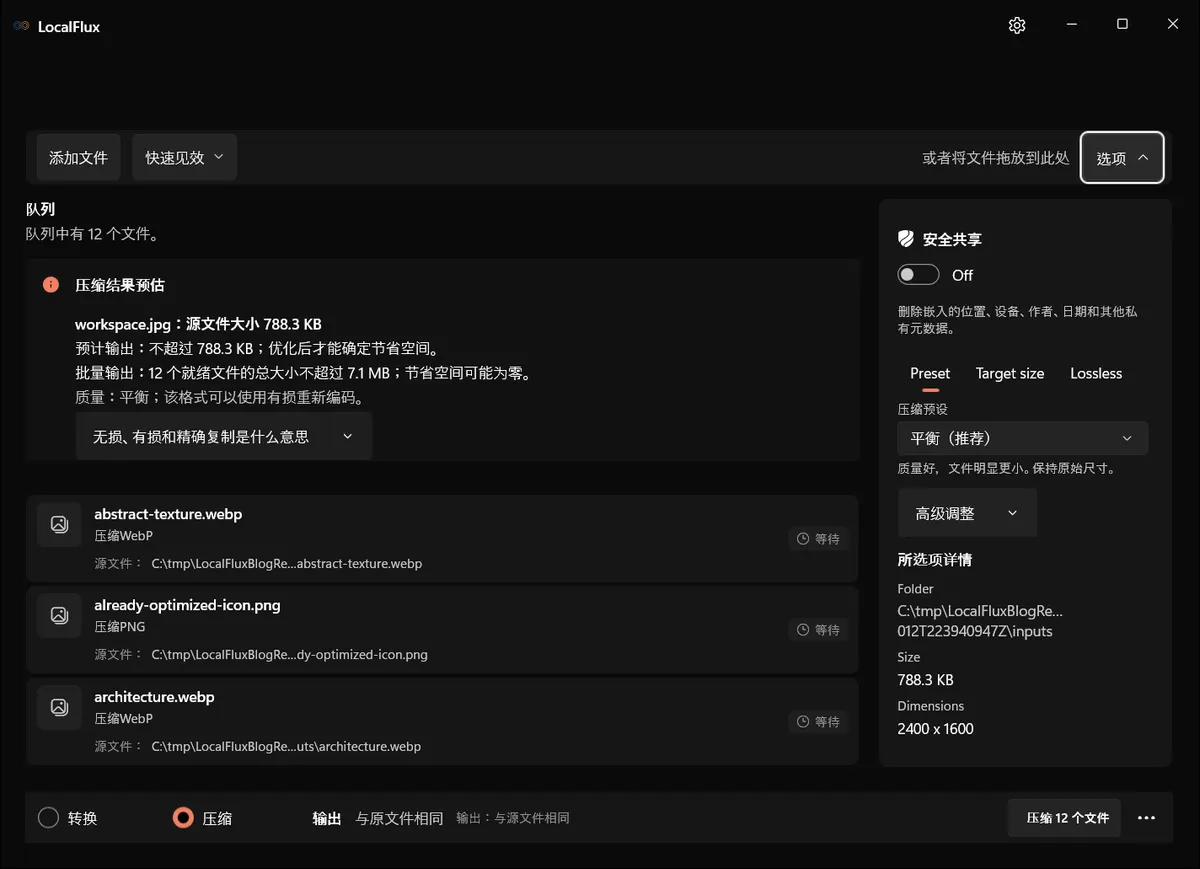Click source path ending dy-optimized-icon.png
Screen dimensions: 1200x869
point(290,655)
